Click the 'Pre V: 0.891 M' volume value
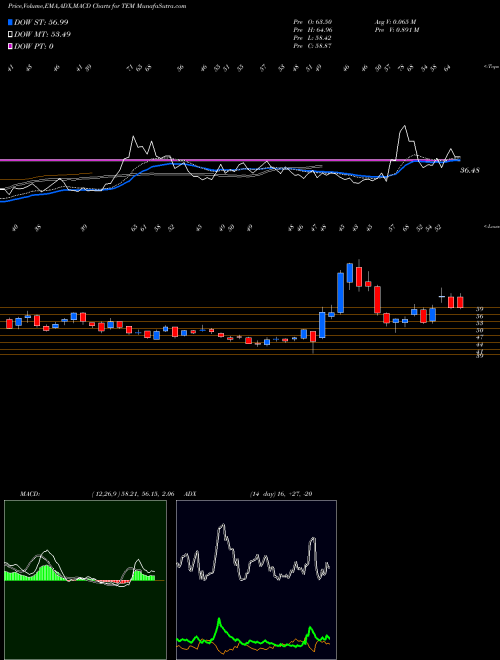This screenshot has width=500, height=660. [398, 29]
